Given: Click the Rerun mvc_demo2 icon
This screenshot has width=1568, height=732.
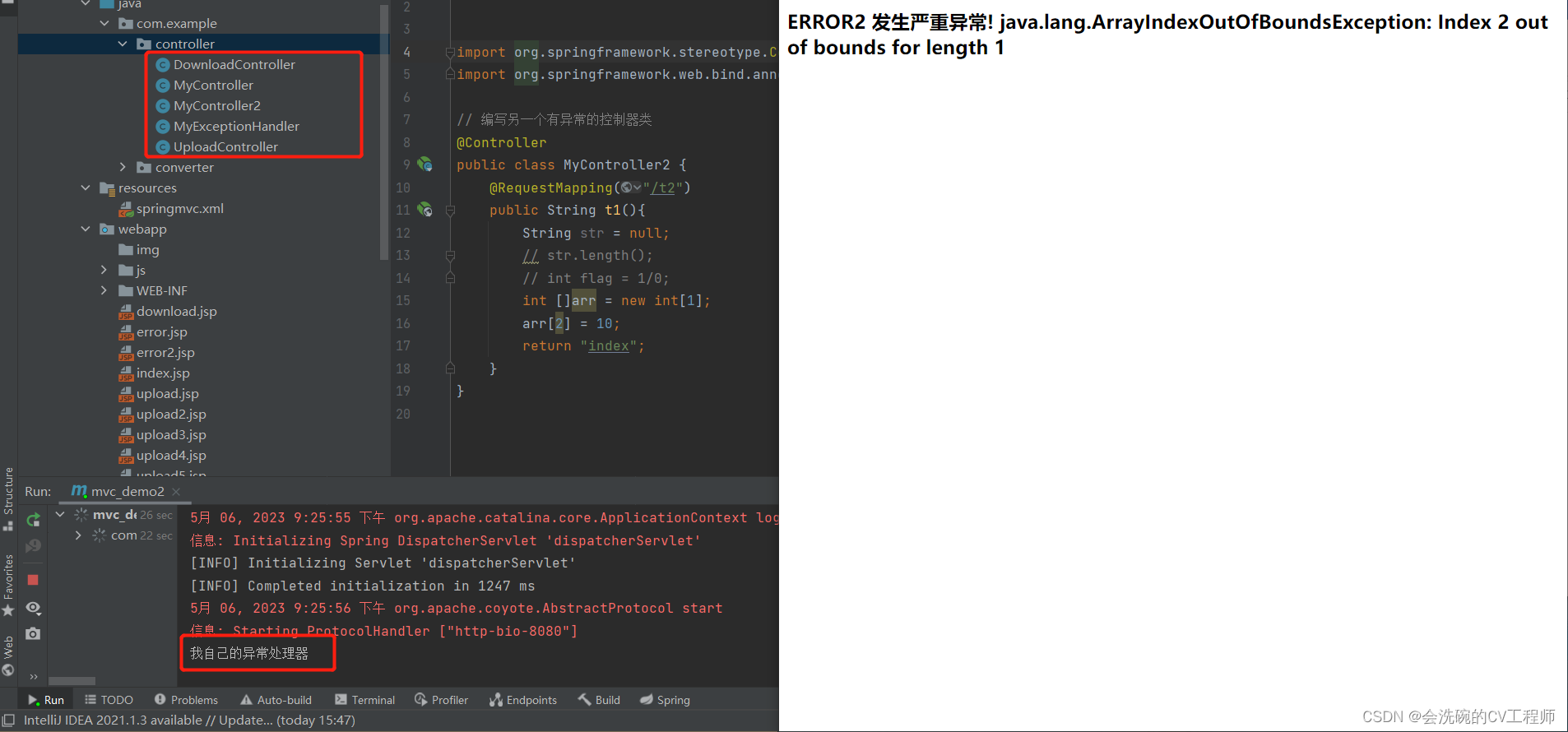Looking at the screenshot, I should coord(33,520).
